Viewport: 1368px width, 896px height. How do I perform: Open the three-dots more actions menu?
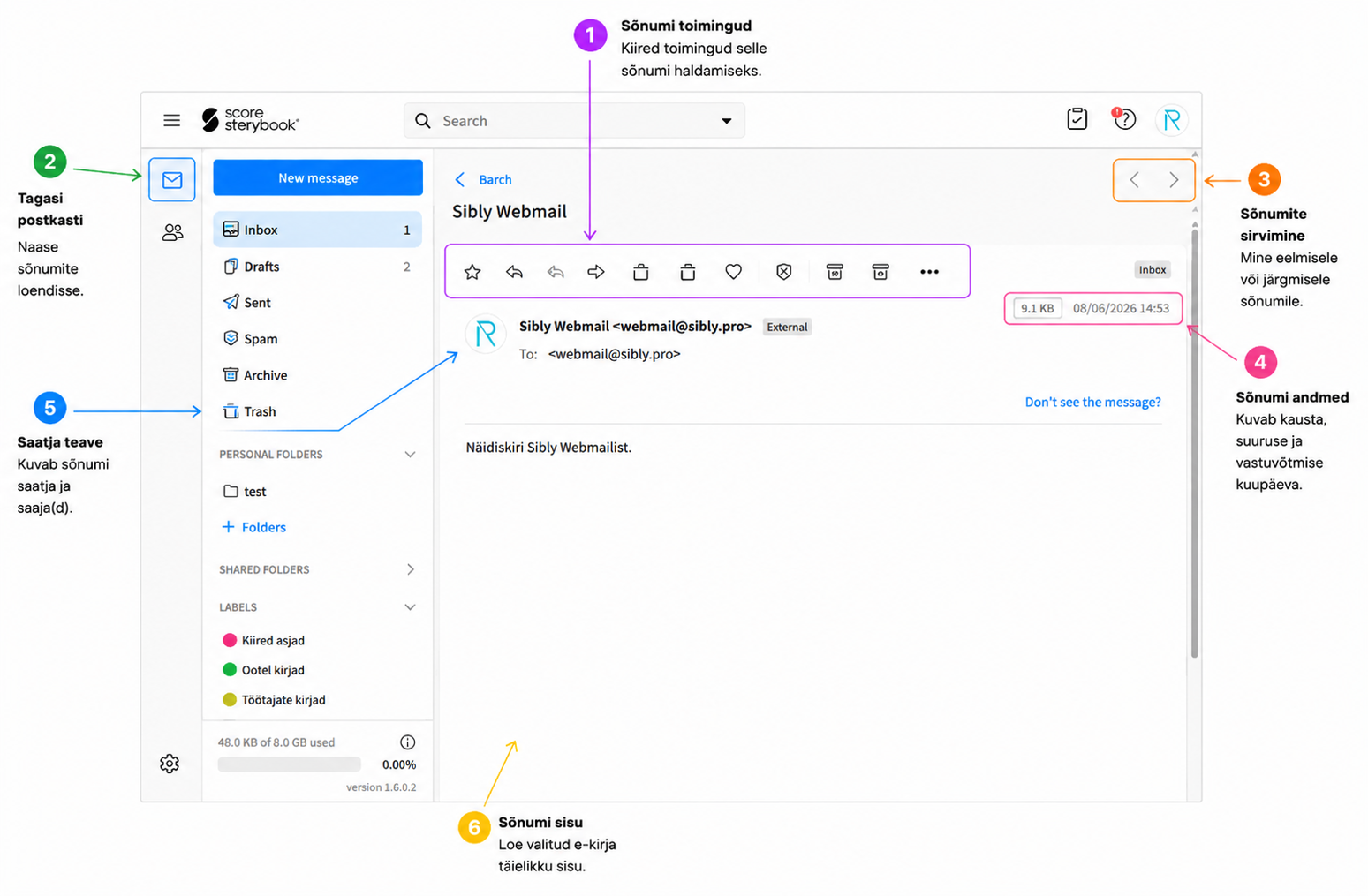click(929, 272)
